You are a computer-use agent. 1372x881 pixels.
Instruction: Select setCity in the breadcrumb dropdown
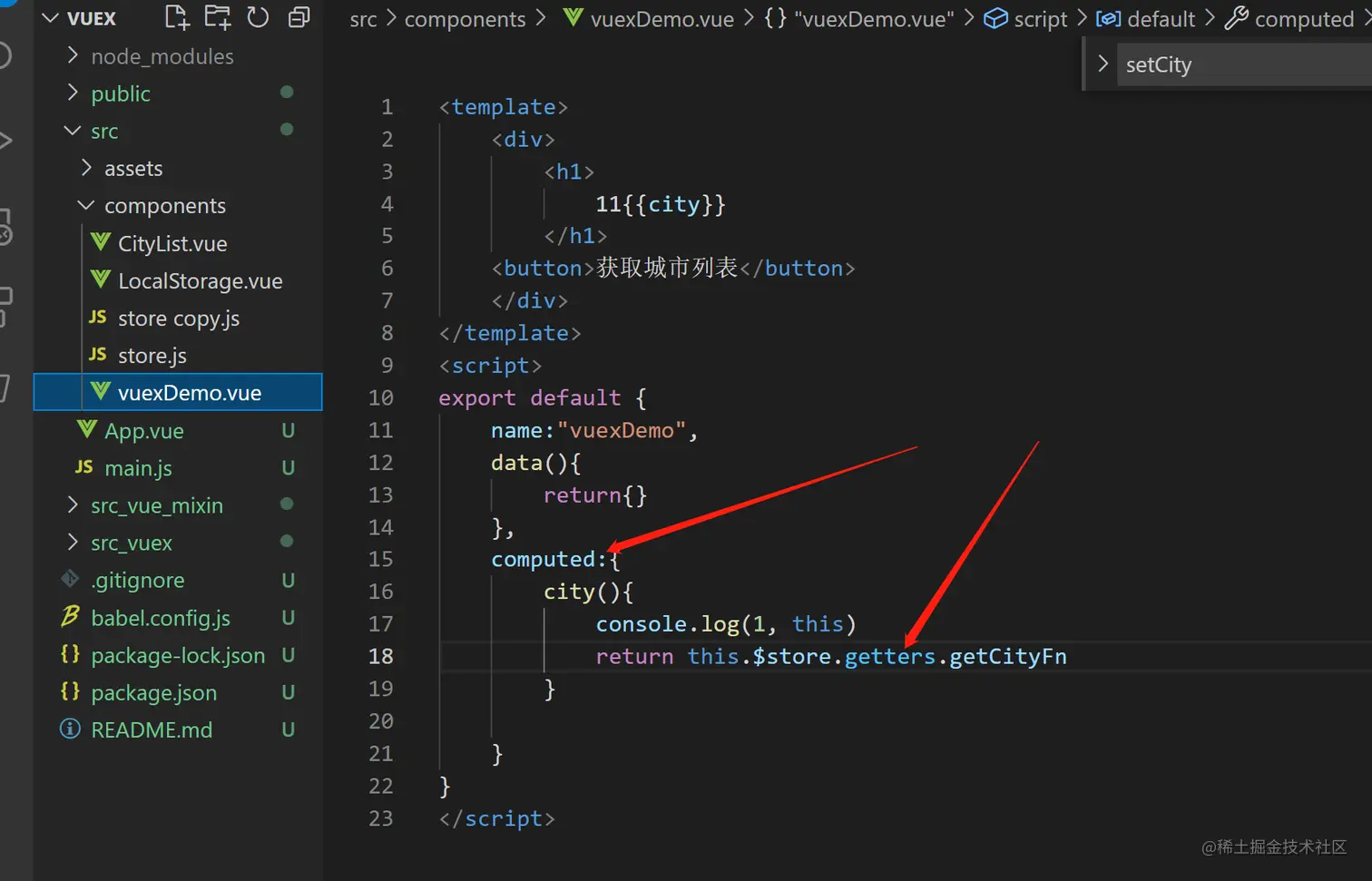click(1159, 64)
